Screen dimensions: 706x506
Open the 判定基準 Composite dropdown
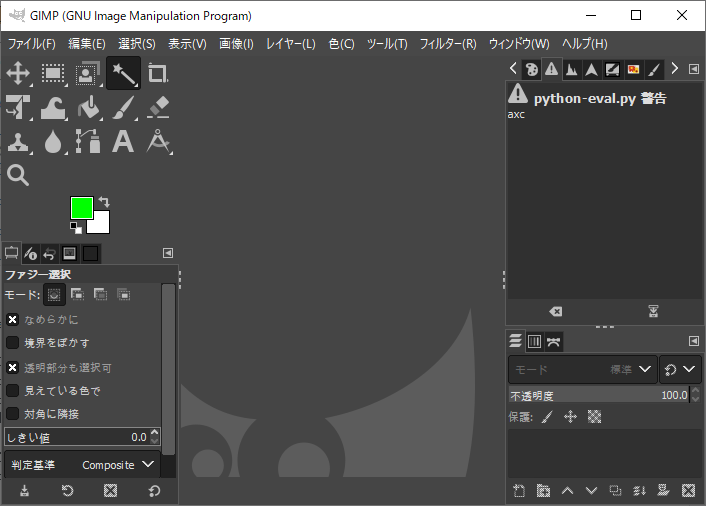(x=82, y=465)
